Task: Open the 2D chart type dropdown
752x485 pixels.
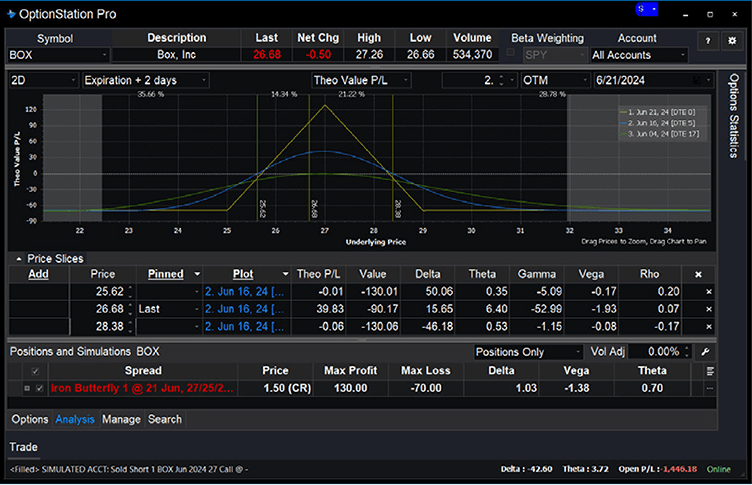Action: pos(73,80)
